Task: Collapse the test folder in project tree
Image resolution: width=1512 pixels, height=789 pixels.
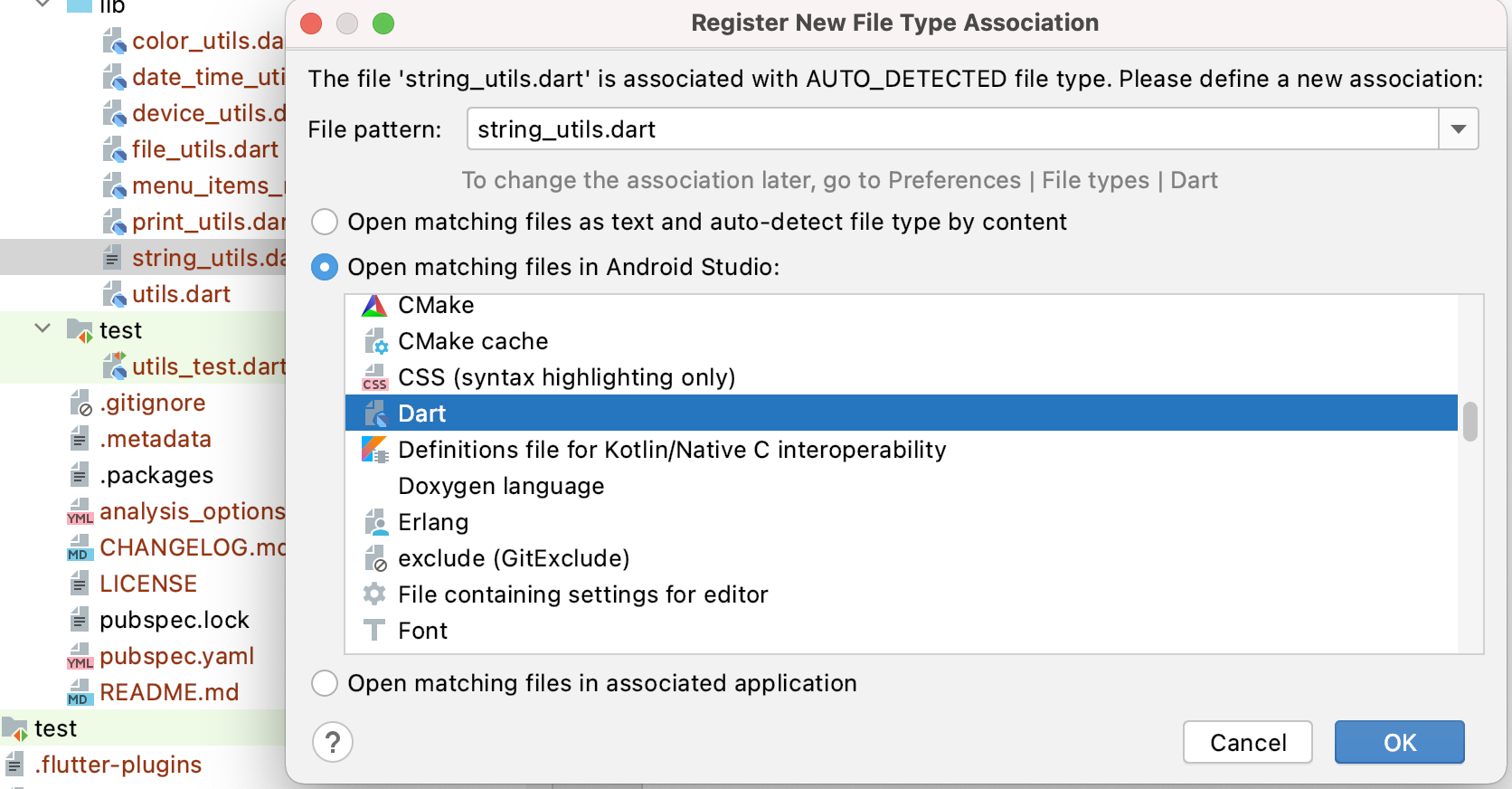Action: (x=43, y=328)
